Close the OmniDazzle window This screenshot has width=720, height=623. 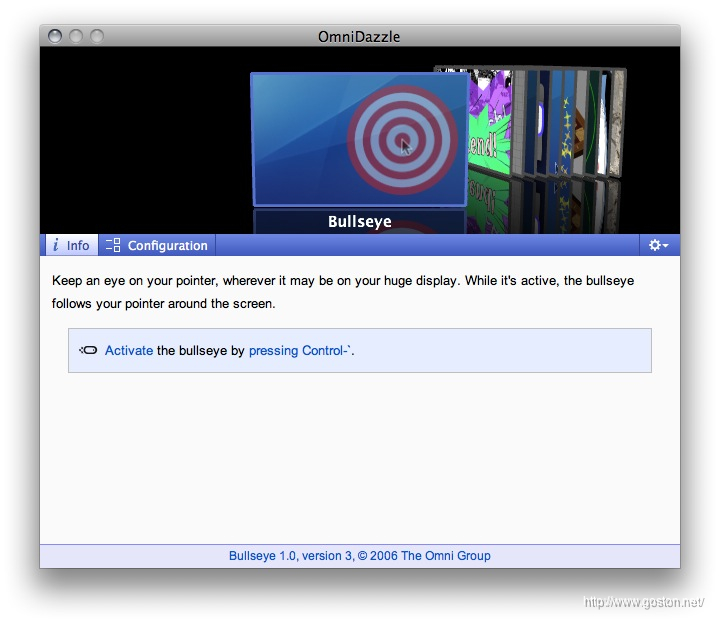pyautogui.click(x=55, y=36)
